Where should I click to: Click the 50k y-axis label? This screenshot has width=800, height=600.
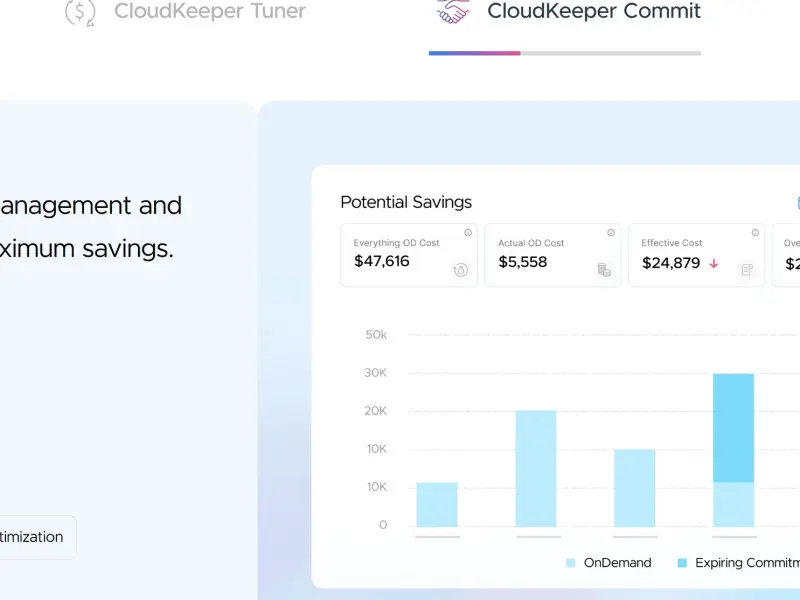click(x=376, y=335)
